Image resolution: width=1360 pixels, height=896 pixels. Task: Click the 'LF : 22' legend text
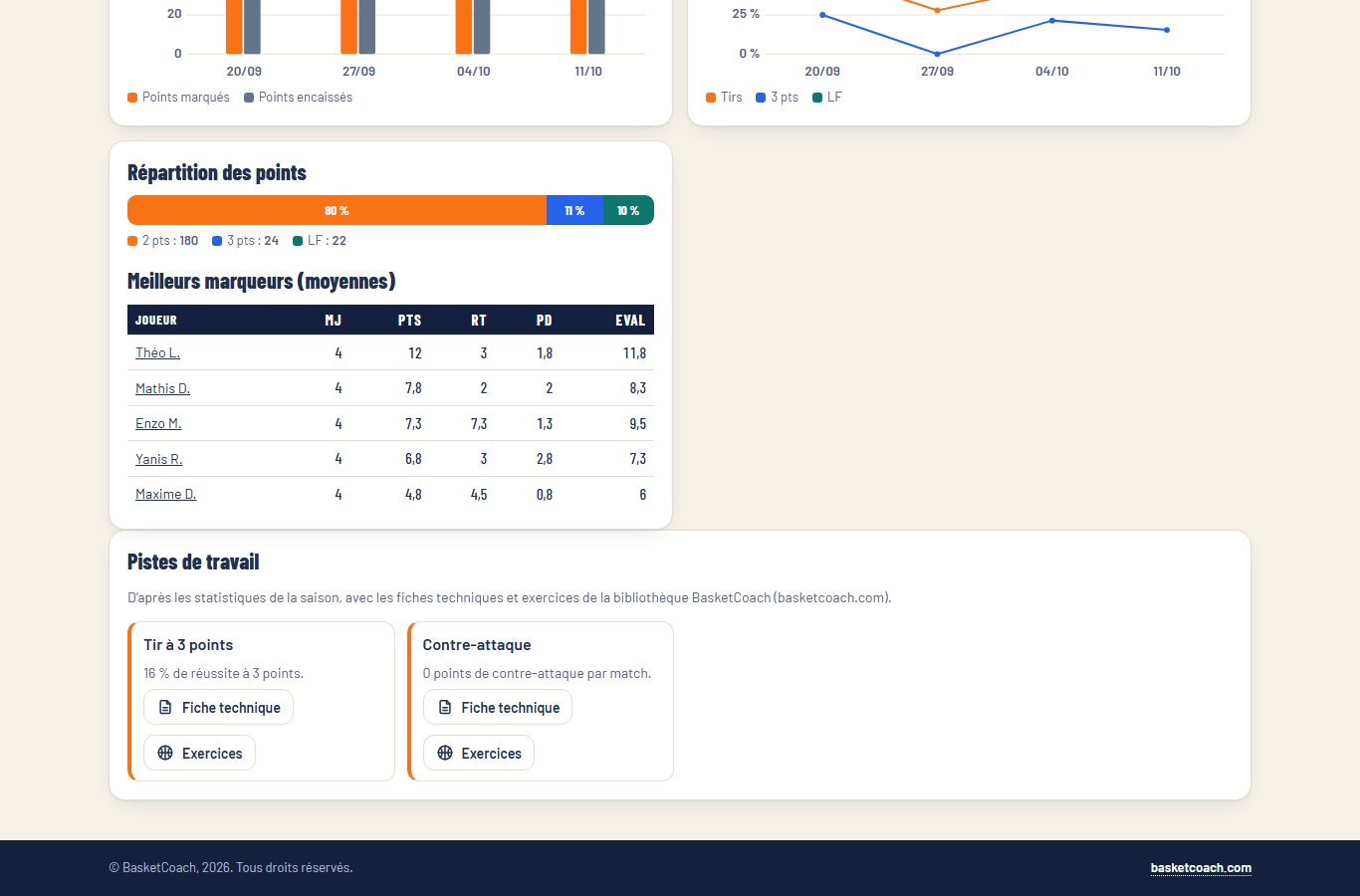[328, 241]
